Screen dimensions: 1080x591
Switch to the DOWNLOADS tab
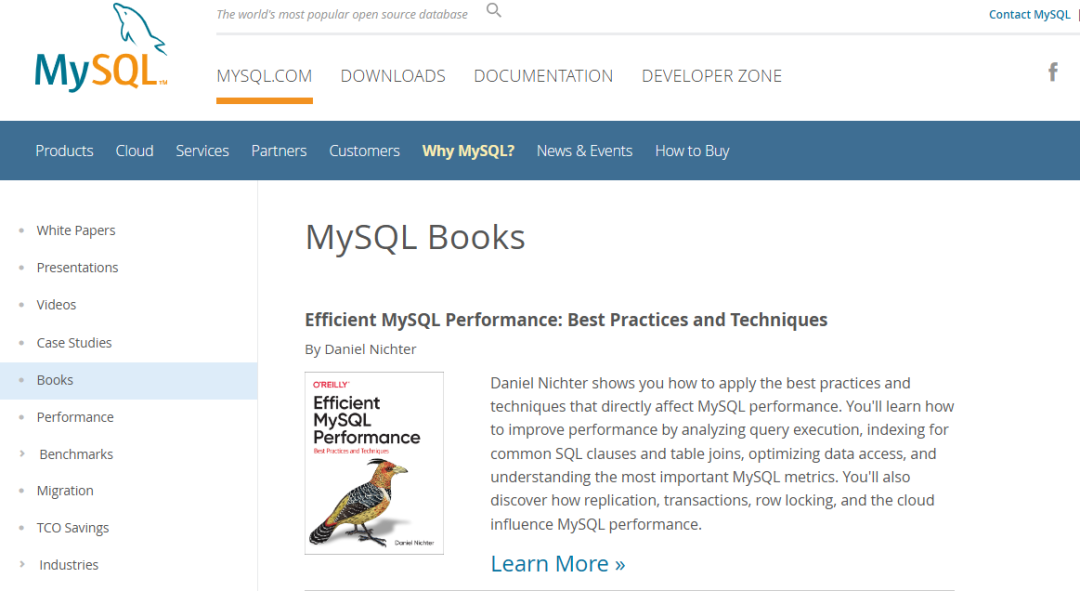pyautogui.click(x=393, y=76)
